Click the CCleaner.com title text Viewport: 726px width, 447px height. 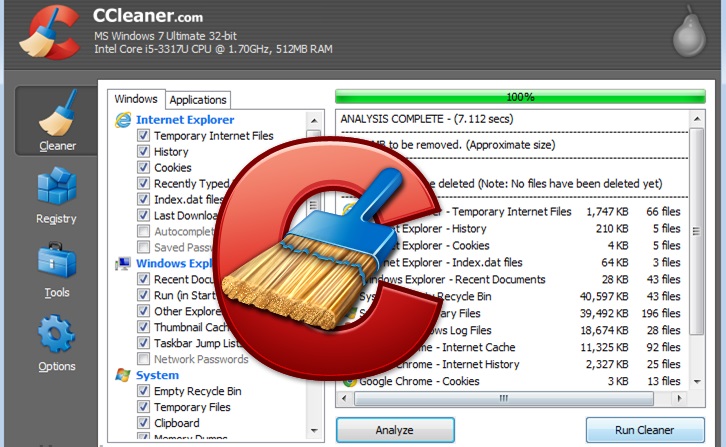[x=148, y=16]
